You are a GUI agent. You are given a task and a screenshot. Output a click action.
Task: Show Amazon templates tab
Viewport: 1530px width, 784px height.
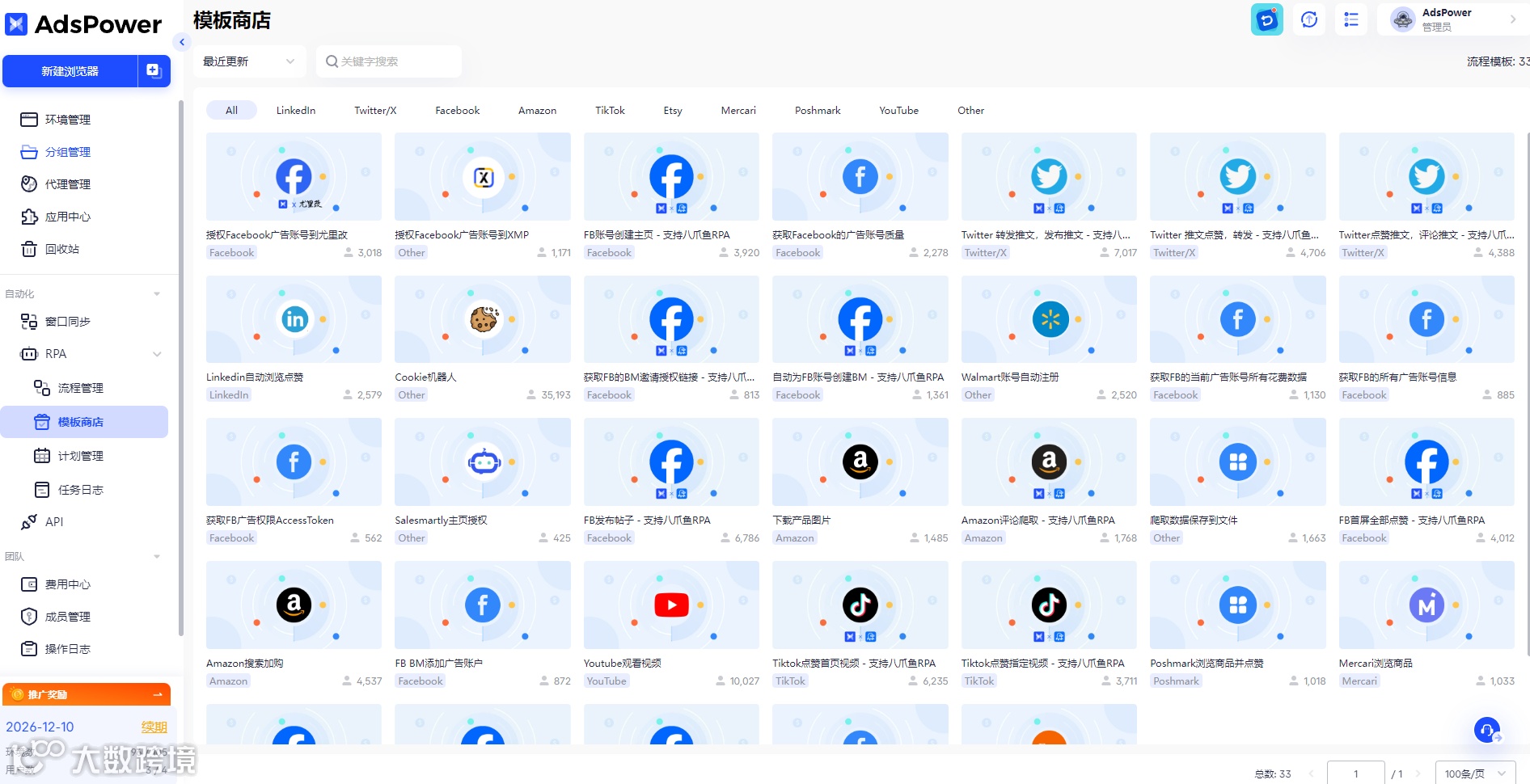tap(538, 111)
